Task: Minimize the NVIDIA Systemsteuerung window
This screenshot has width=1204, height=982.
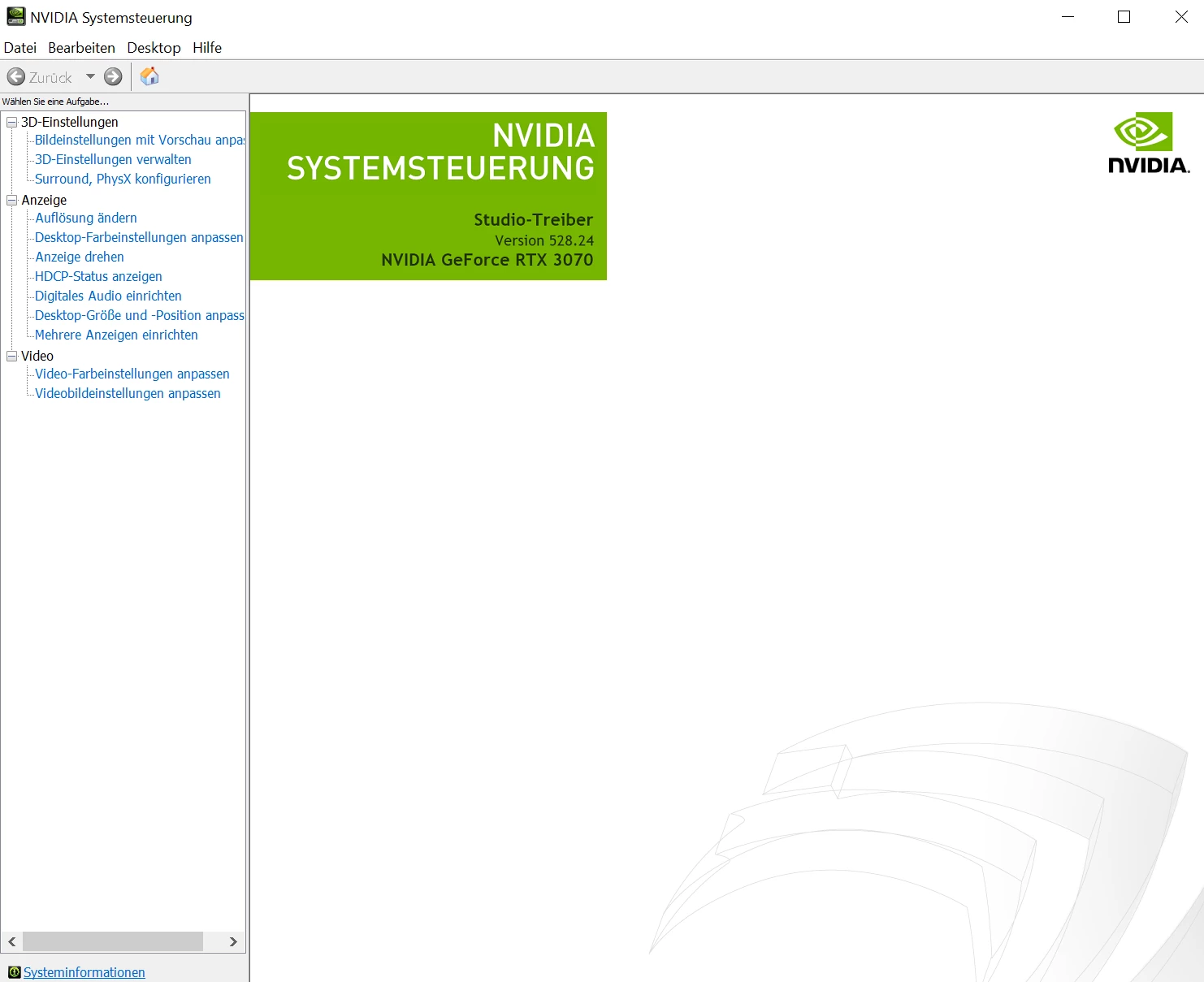Action: click(1068, 17)
